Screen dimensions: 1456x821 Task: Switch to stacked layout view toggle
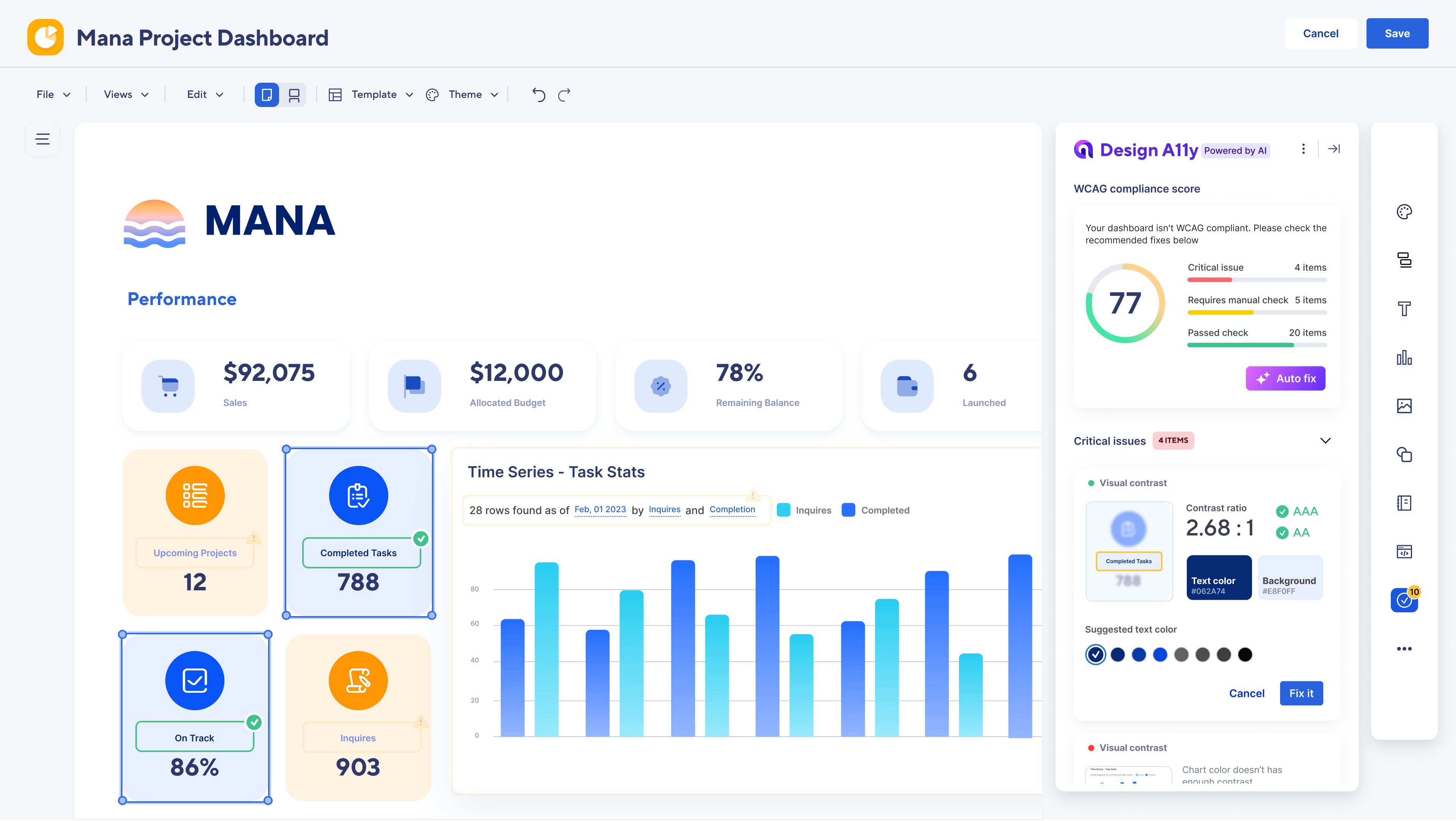coord(294,94)
